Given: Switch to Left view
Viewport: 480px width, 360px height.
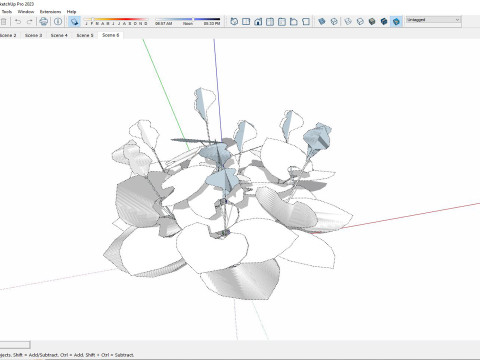Looking at the screenshot, I should coord(294,22).
